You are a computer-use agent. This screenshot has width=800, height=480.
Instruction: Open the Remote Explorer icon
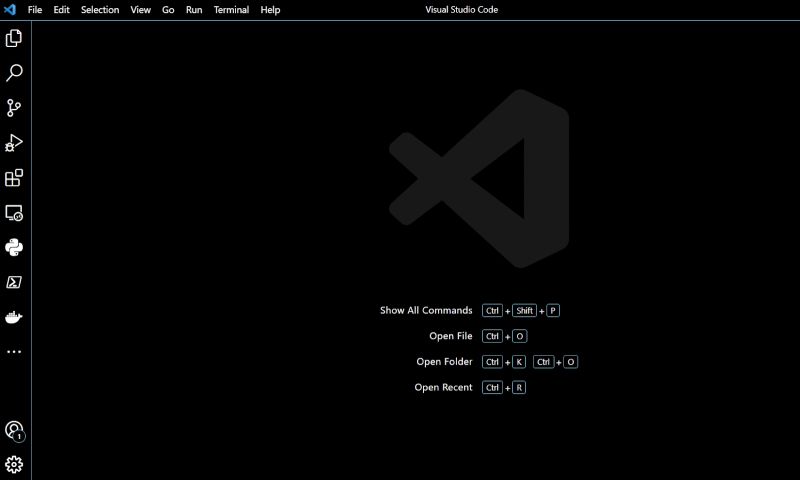[x=14, y=213]
